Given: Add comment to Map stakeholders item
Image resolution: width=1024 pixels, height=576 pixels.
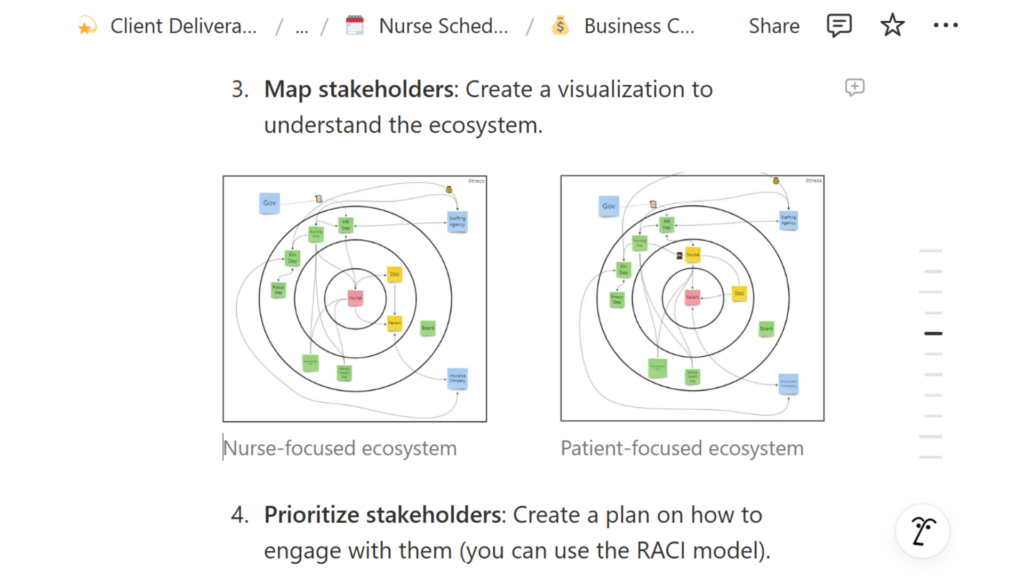Looking at the screenshot, I should [854, 88].
